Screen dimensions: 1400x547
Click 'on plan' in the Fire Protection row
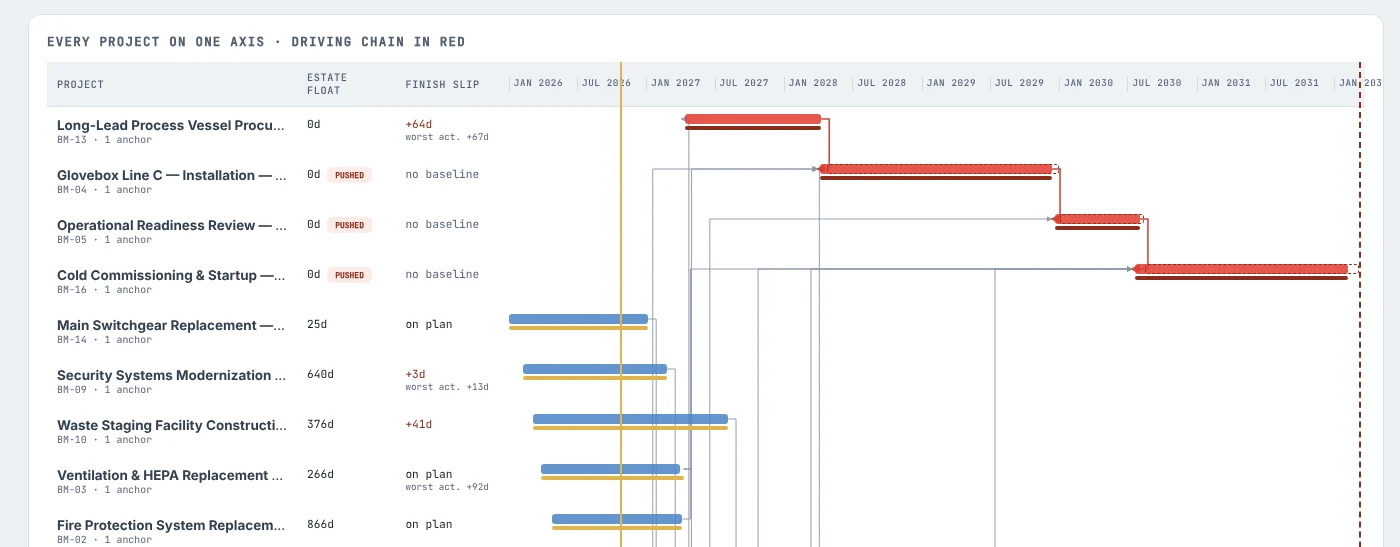(429, 524)
